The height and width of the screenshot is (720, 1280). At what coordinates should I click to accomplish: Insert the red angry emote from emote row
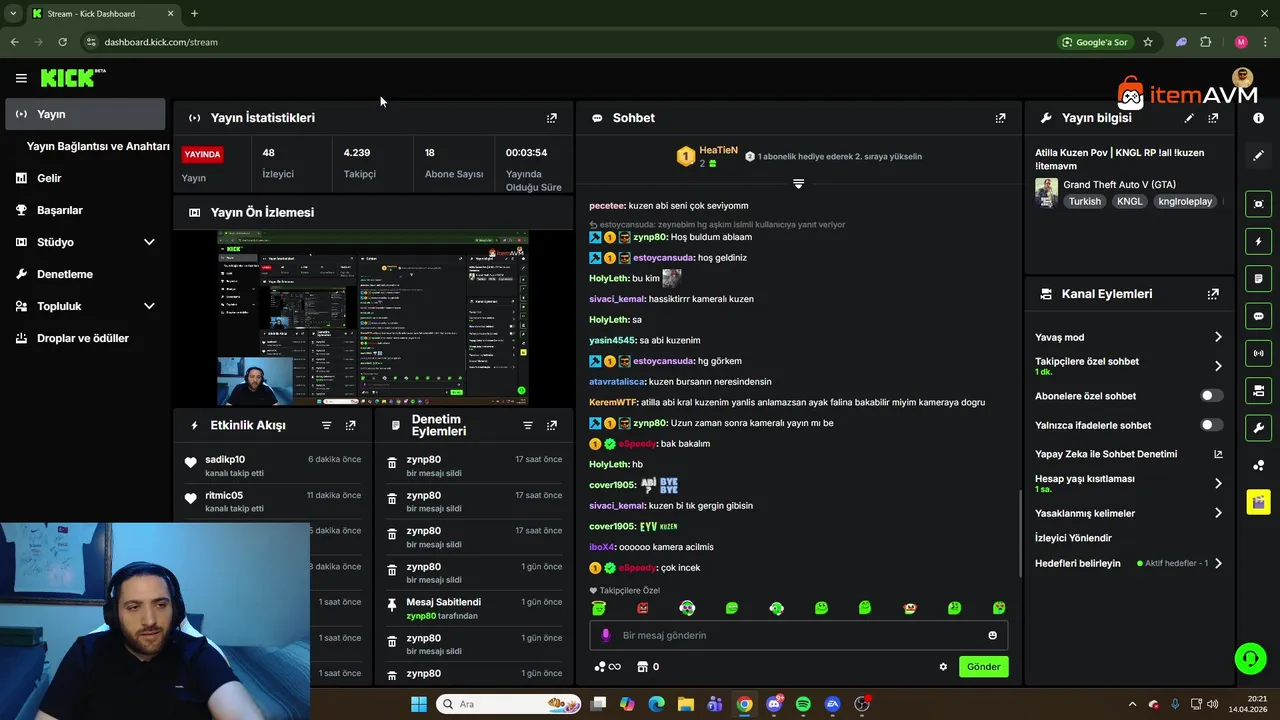coord(643,608)
